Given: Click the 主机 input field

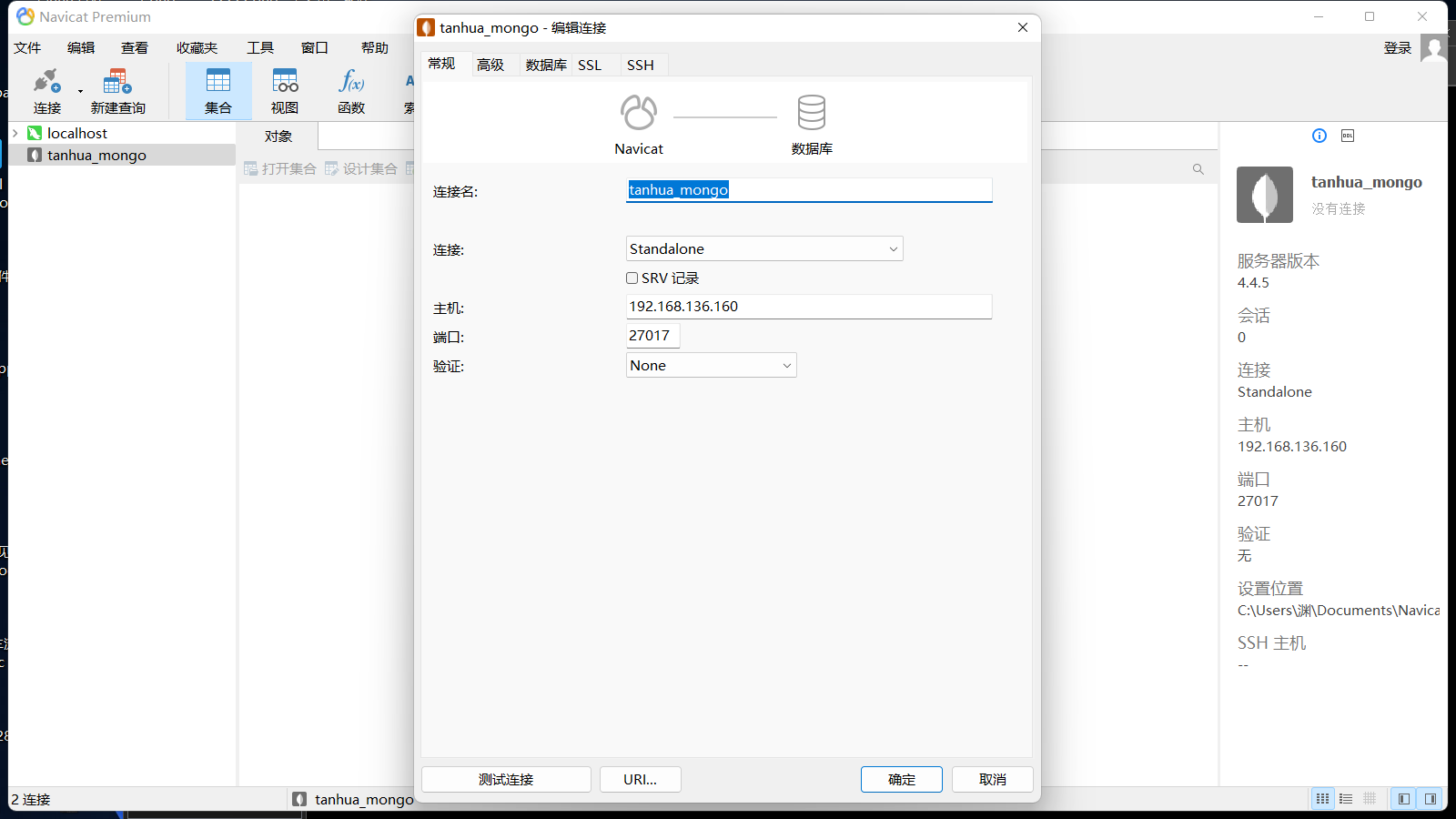Looking at the screenshot, I should coord(809,307).
